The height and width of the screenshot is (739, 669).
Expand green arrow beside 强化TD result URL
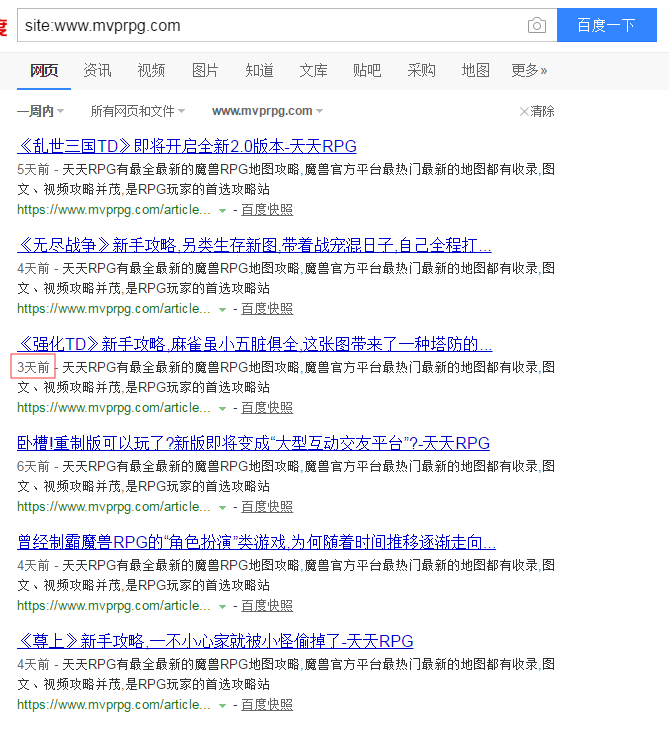point(223,409)
